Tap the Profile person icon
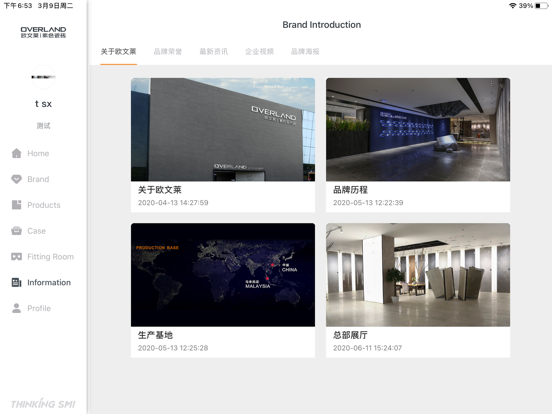Viewport: 552px width, 414px height. pos(16,308)
